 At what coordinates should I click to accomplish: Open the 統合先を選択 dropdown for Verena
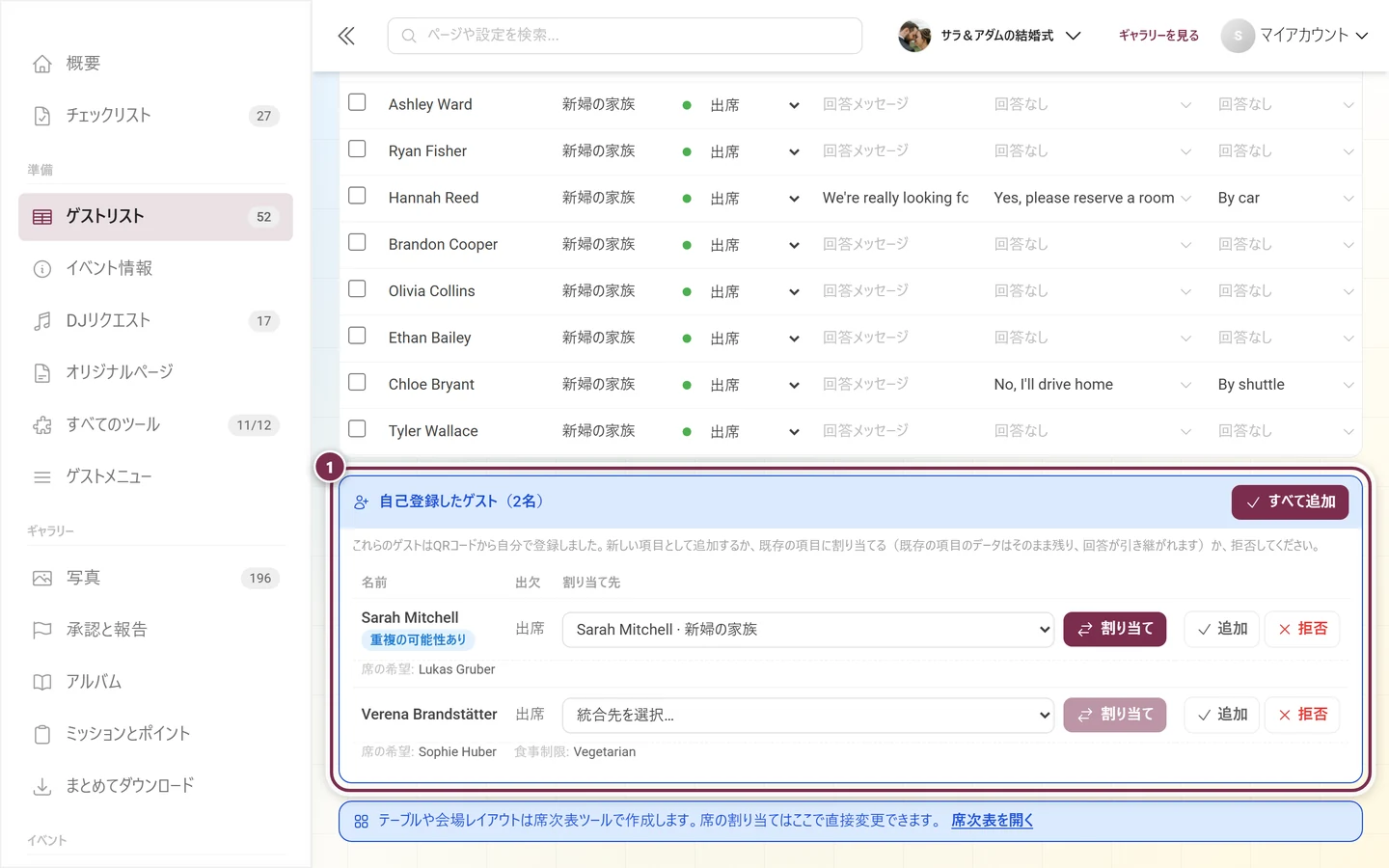coord(808,716)
